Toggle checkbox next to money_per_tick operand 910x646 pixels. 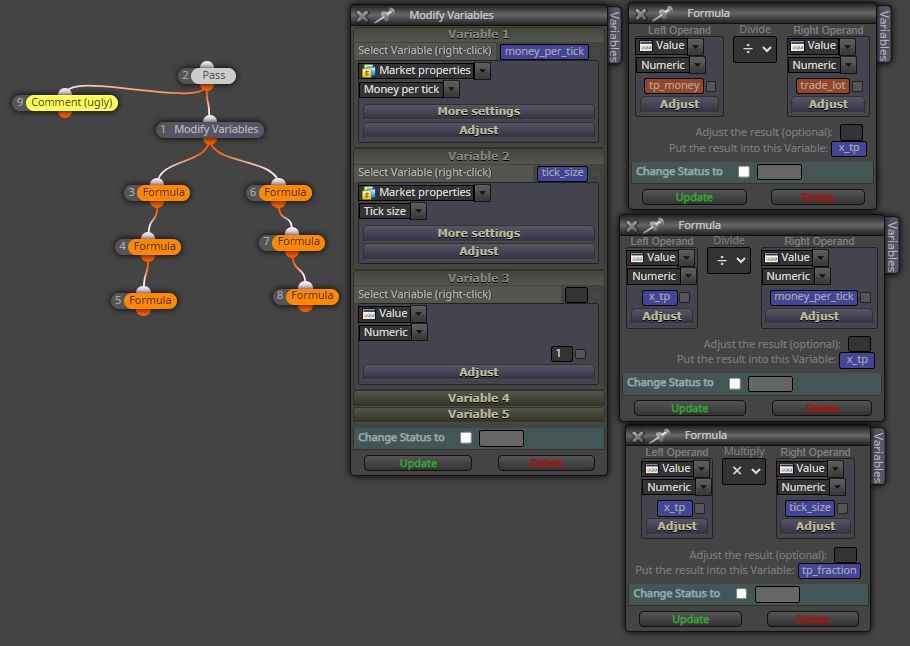pos(865,298)
